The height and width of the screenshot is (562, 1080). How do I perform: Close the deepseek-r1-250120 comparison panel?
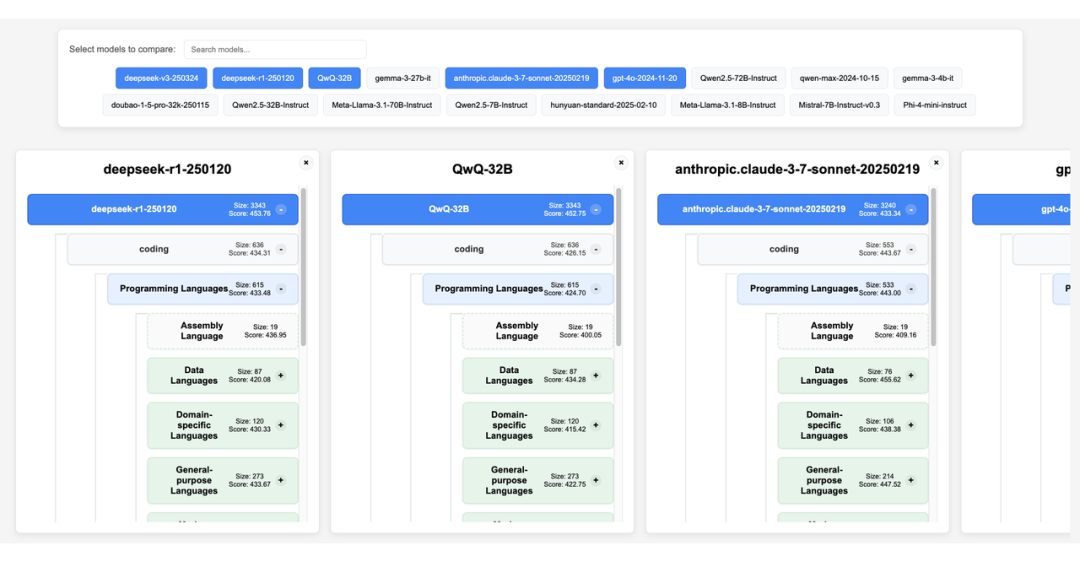tap(307, 163)
